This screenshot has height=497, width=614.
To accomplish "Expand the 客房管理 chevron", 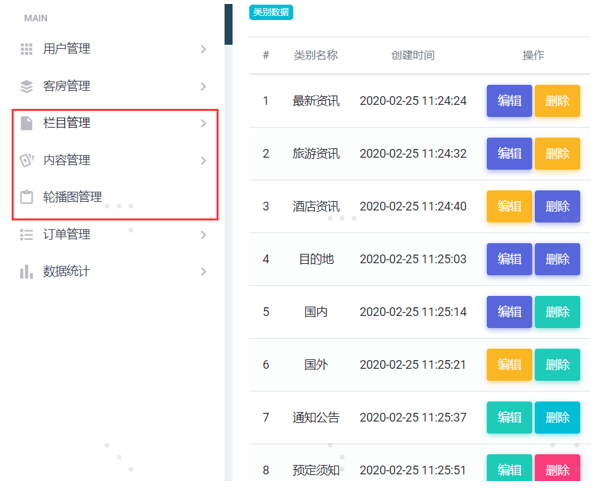I will (x=203, y=86).
